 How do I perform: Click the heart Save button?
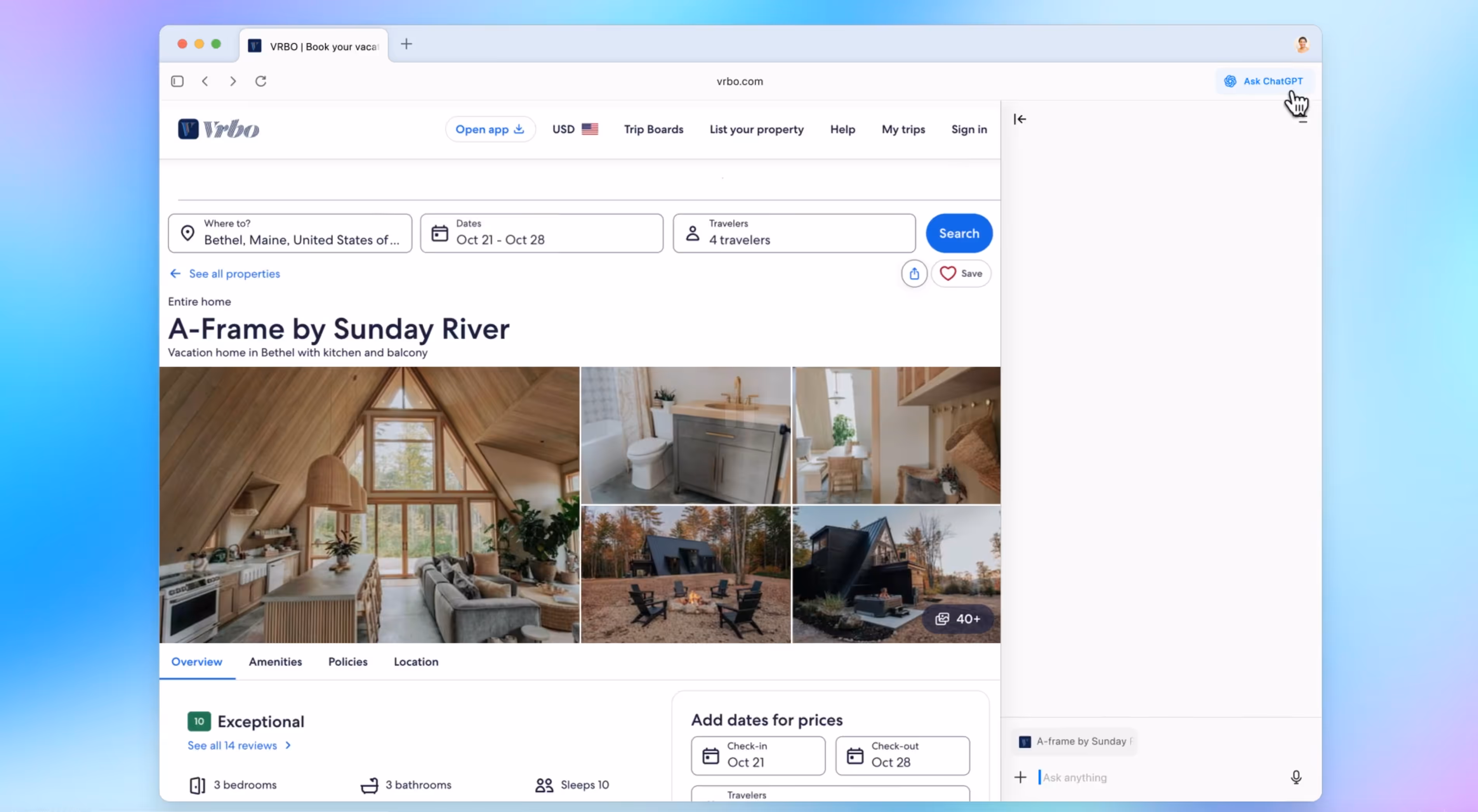pos(961,274)
